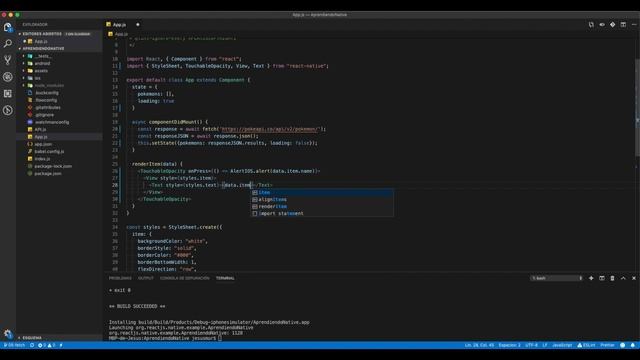Image resolution: width=640 pixels, height=360 pixels.
Task: Choose 'alignItems' autocomplete suggestion
Action: point(322,199)
